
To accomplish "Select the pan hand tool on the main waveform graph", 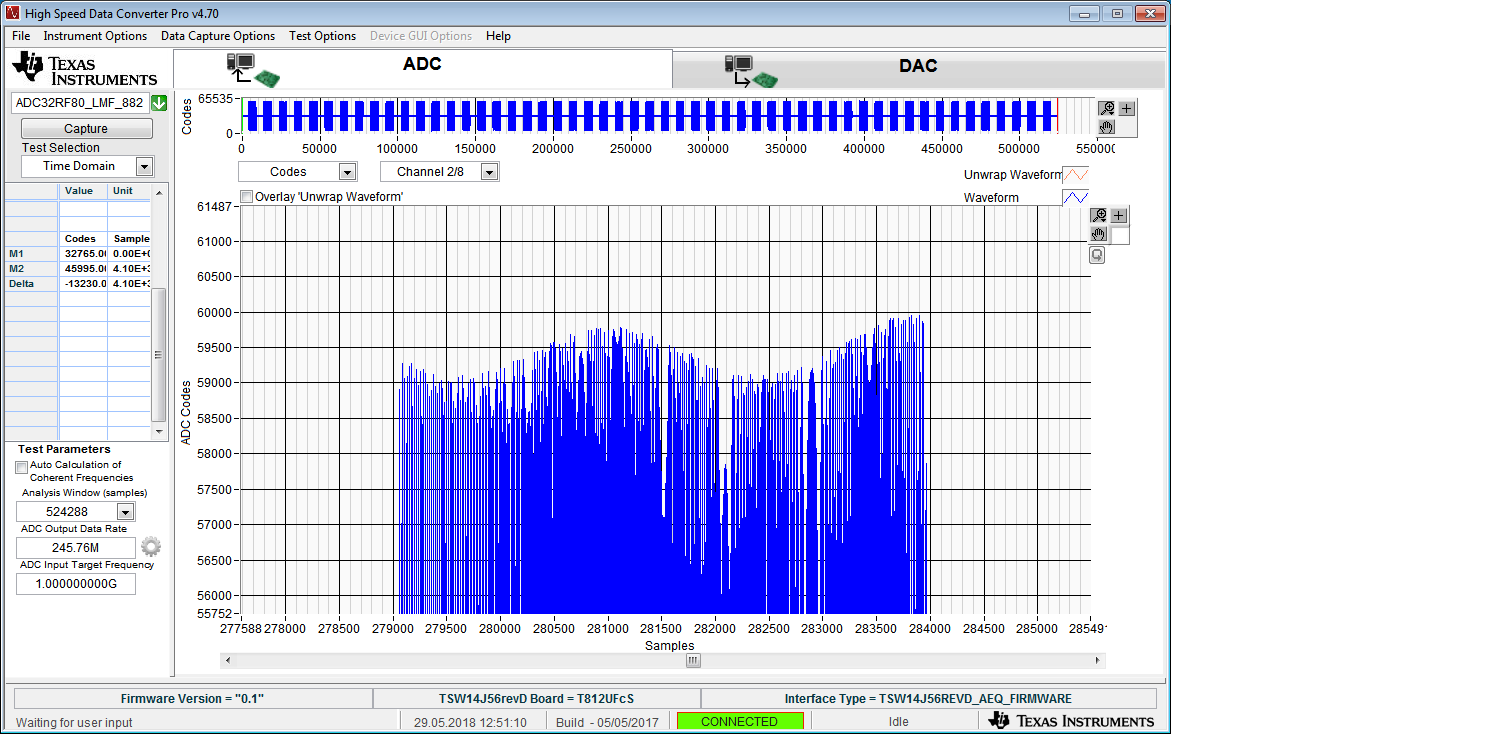I will (x=1099, y=235).
